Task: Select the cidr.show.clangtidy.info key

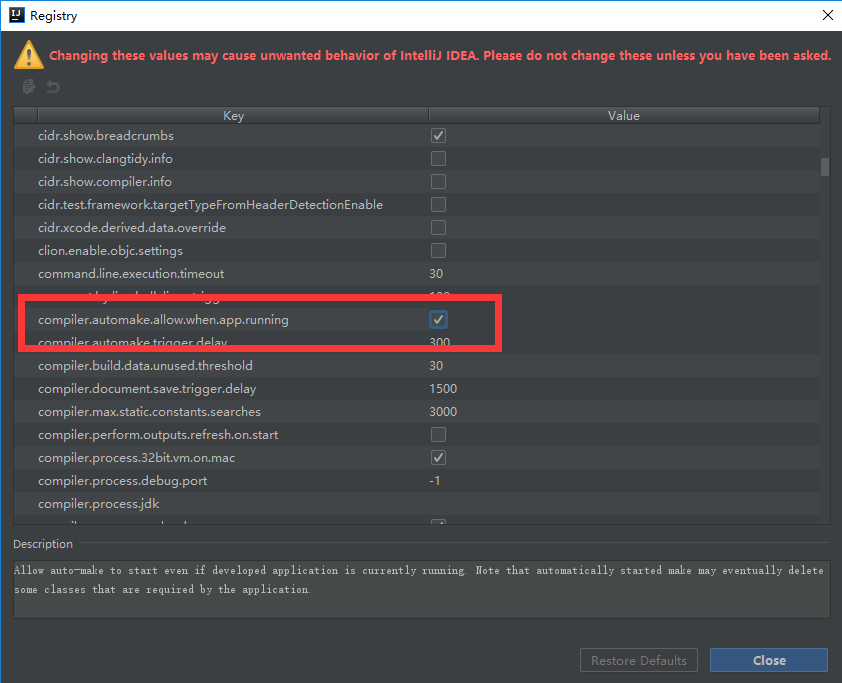Action: (x=105, y=159)
